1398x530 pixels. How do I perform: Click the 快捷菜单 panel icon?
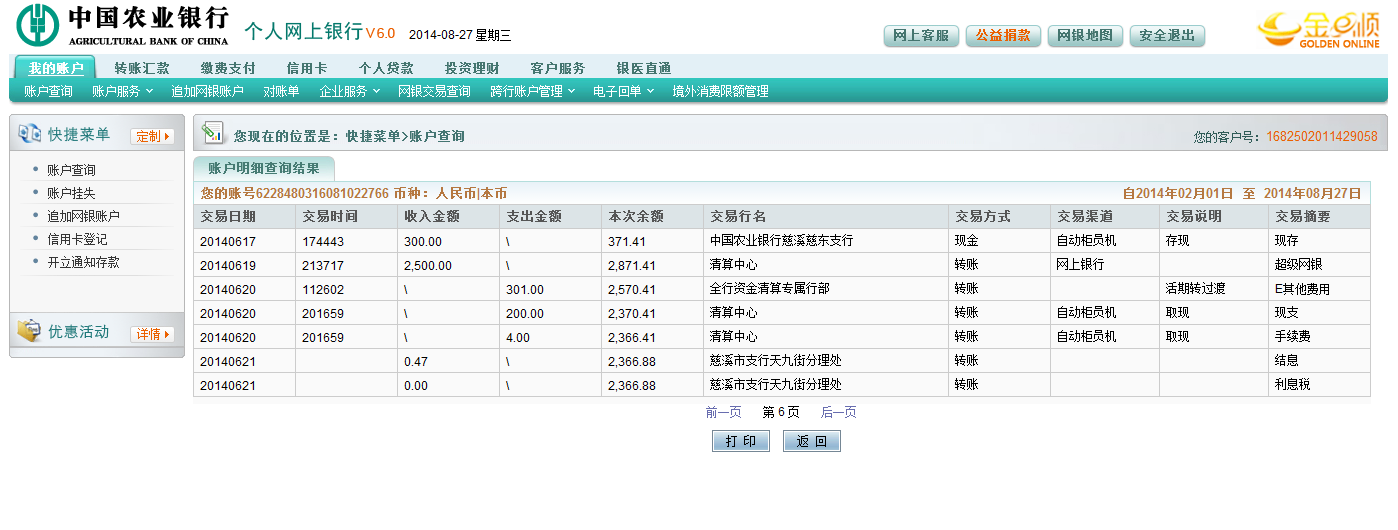[x=29, y=135]
